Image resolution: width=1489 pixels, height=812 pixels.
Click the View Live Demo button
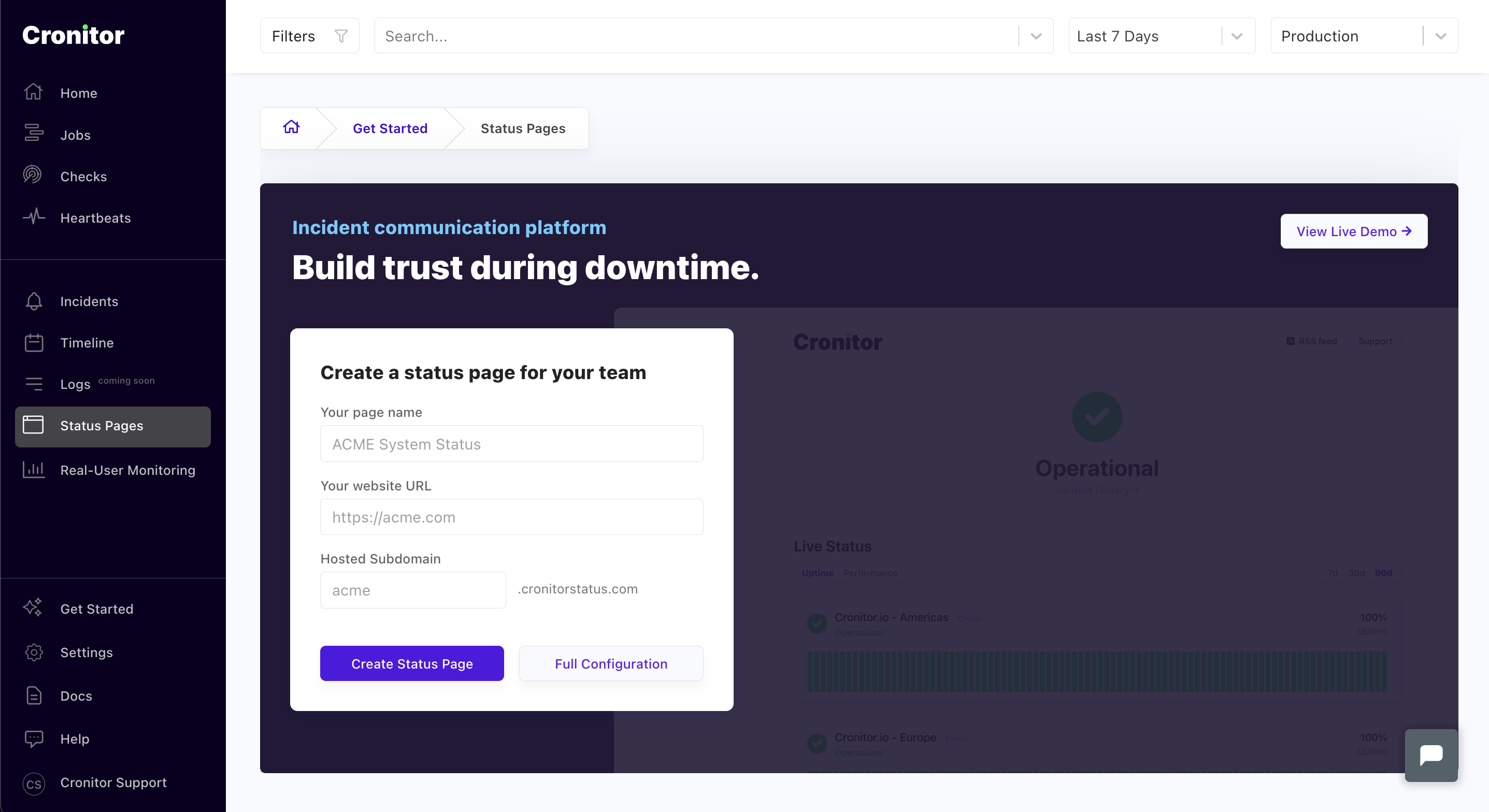(x=1354, y=231)
